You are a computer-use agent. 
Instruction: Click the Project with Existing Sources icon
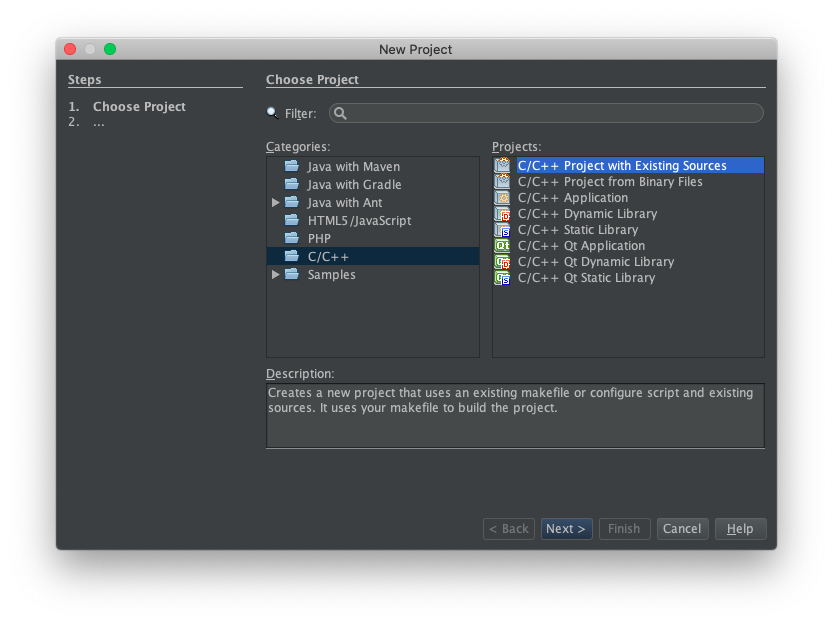502,166
